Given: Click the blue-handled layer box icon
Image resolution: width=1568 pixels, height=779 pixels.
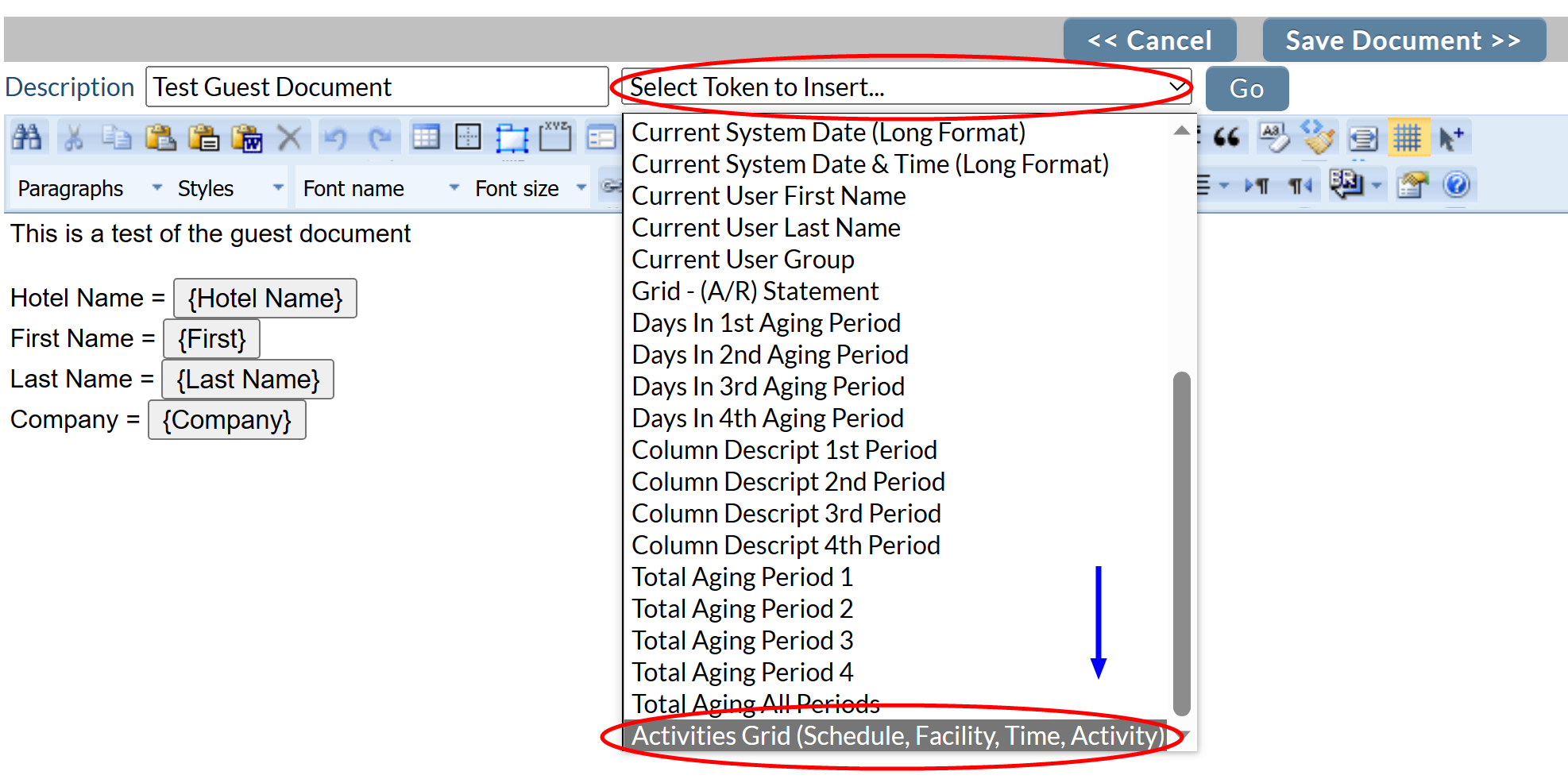Looking at the screenshot, I should coord(512,138).
